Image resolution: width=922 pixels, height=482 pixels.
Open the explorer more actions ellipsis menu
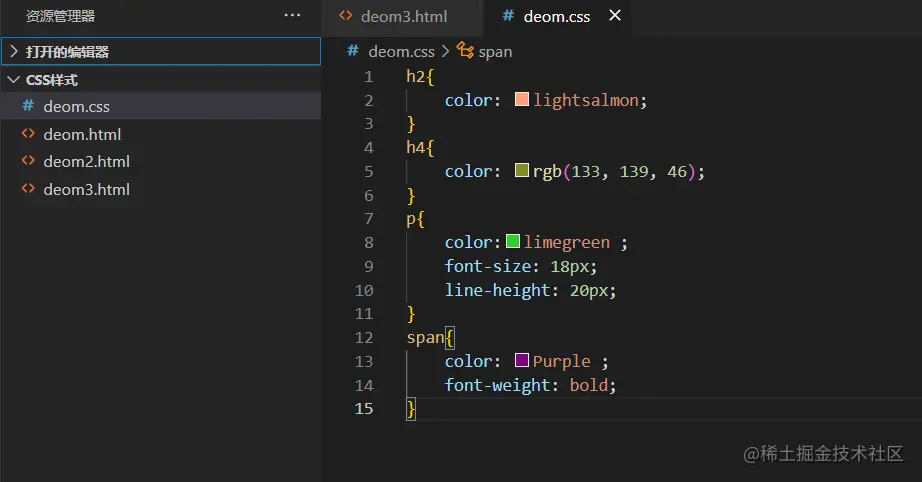(292, 16)
